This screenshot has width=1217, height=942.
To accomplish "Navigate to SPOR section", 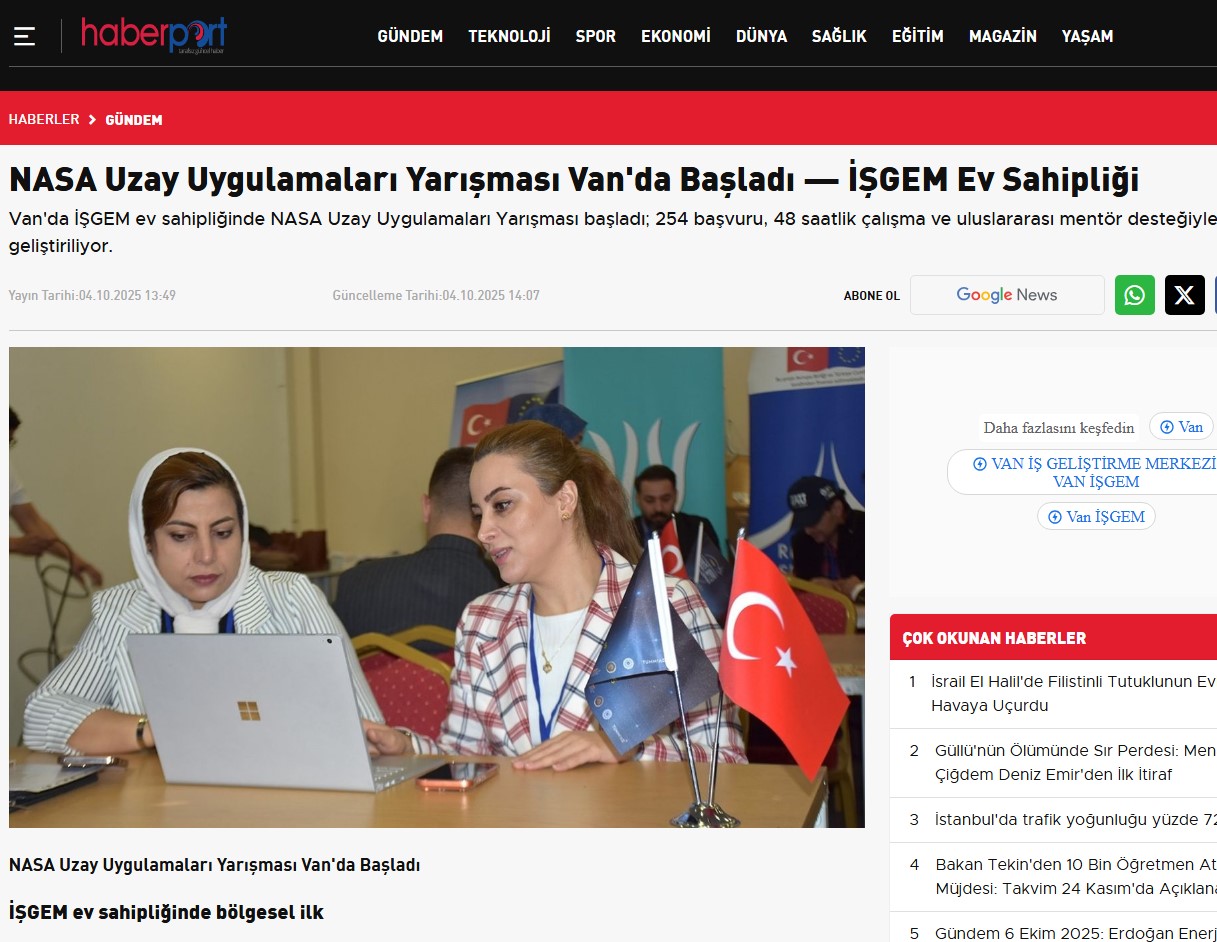I will click(595, 36).
